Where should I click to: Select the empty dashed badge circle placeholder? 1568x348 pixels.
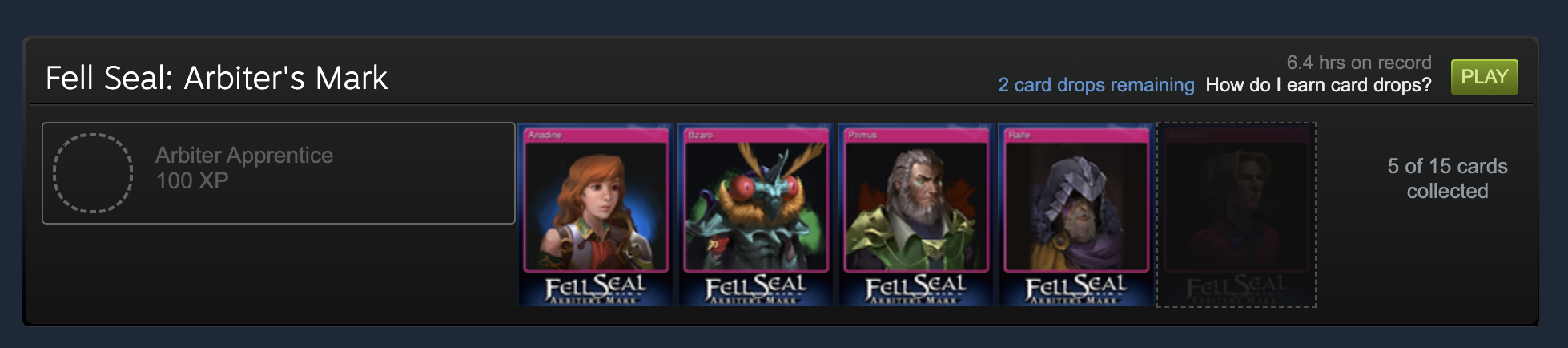coord(93,173)
